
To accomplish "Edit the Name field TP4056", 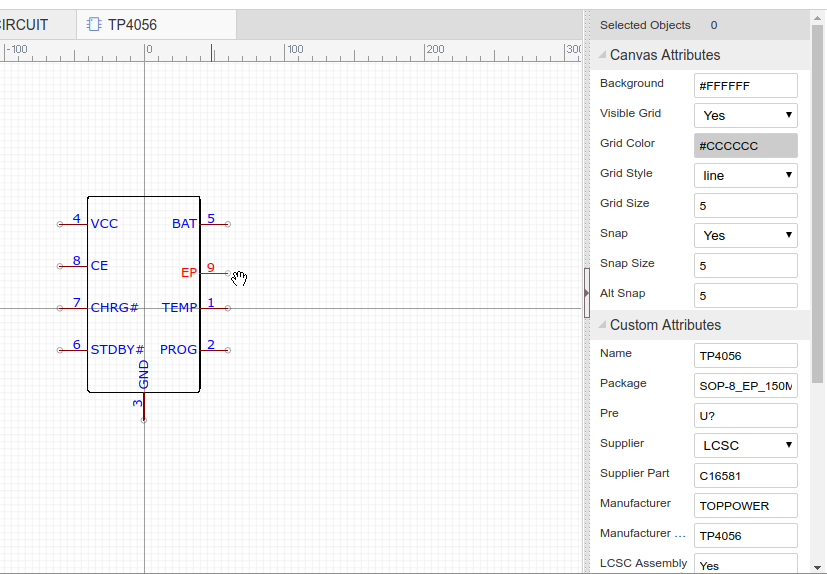I will coord(745,356).
